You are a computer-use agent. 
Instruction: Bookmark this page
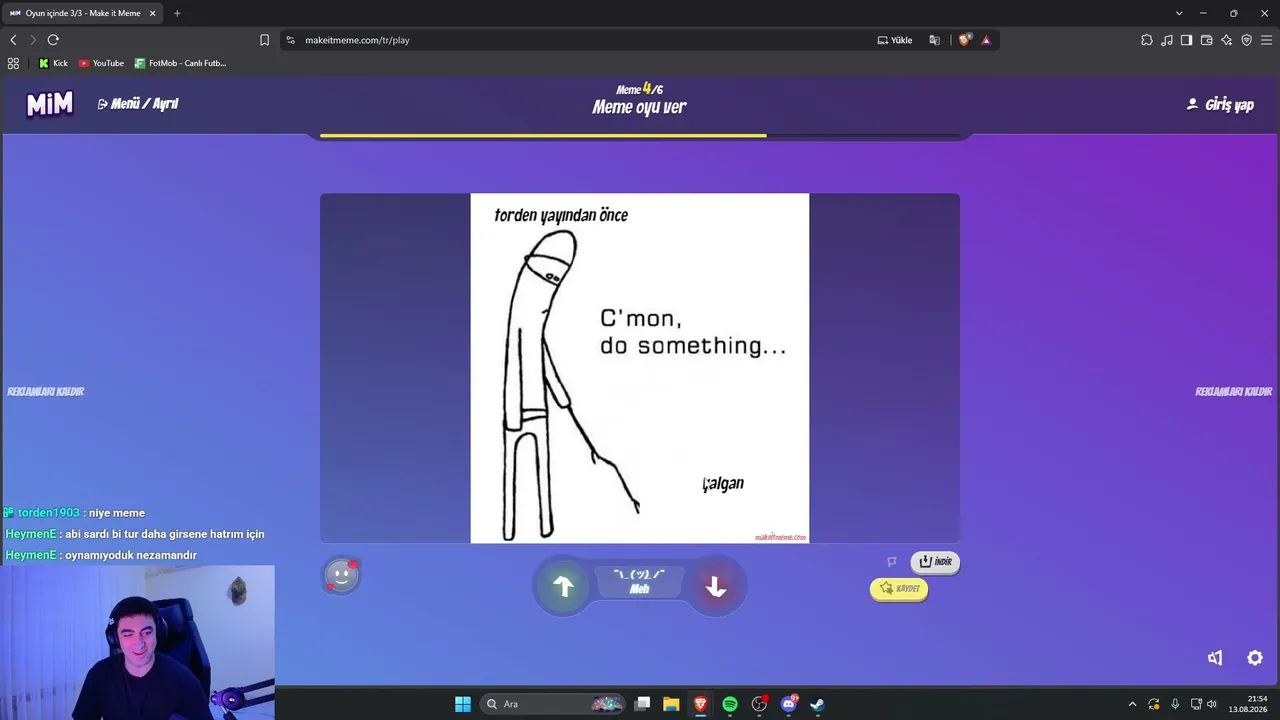[264, 40]
